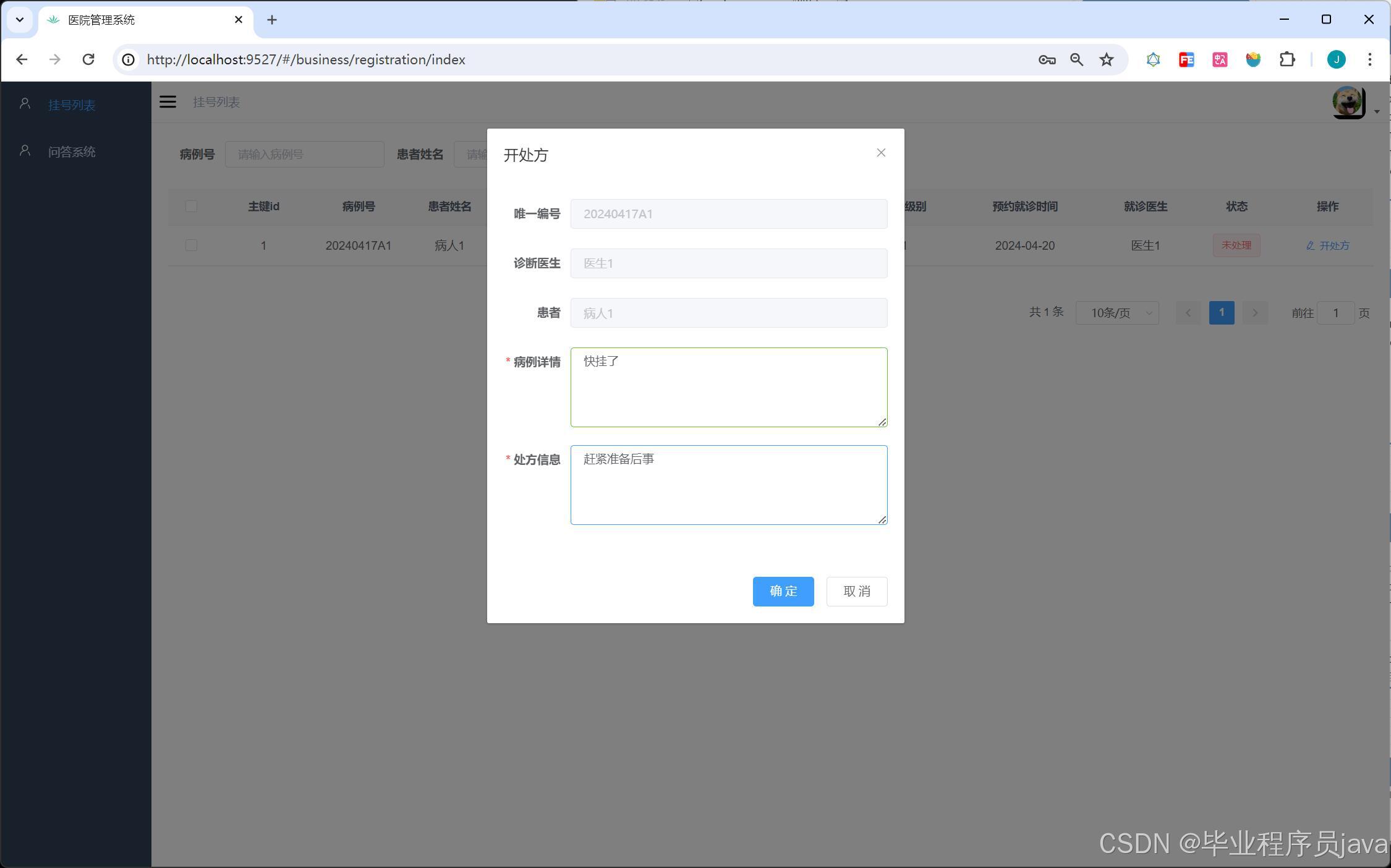Select the 医院管理系统 browser tab

point(145,20)
